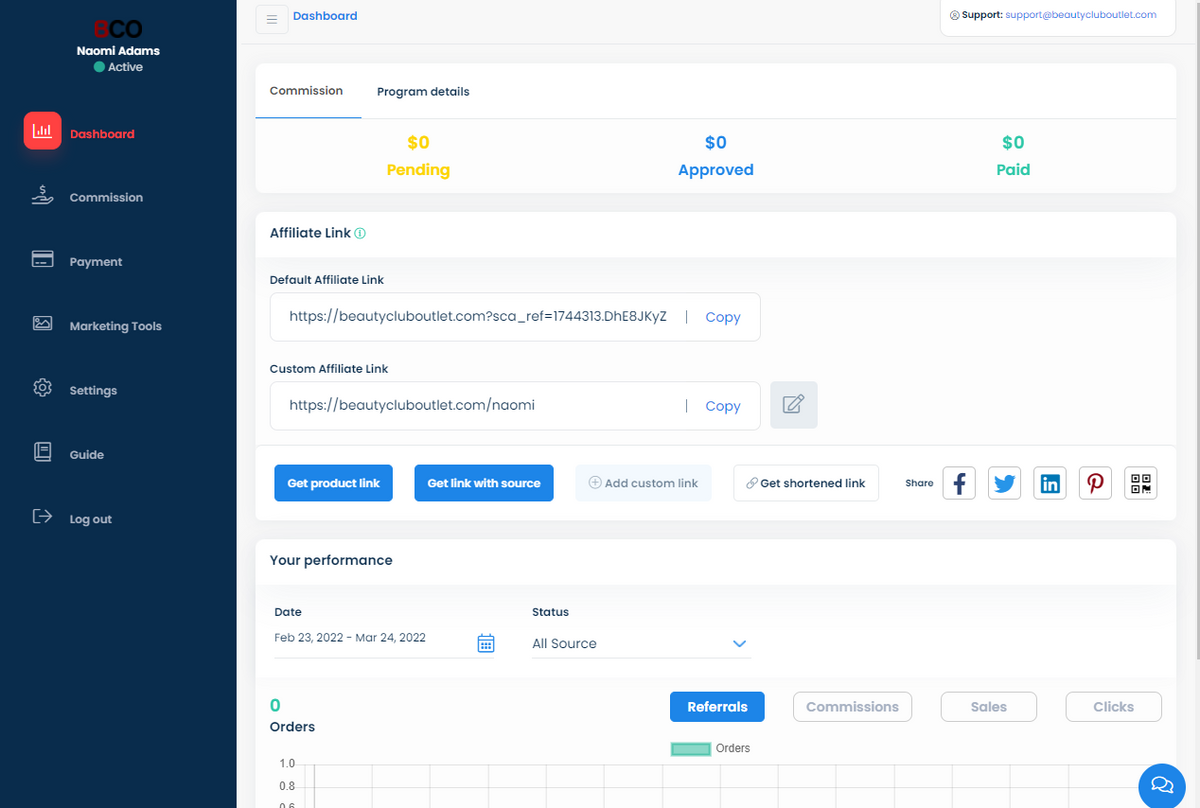Share affiliate link on Facebook
The image size is (1200, 808).
(958, 483)
